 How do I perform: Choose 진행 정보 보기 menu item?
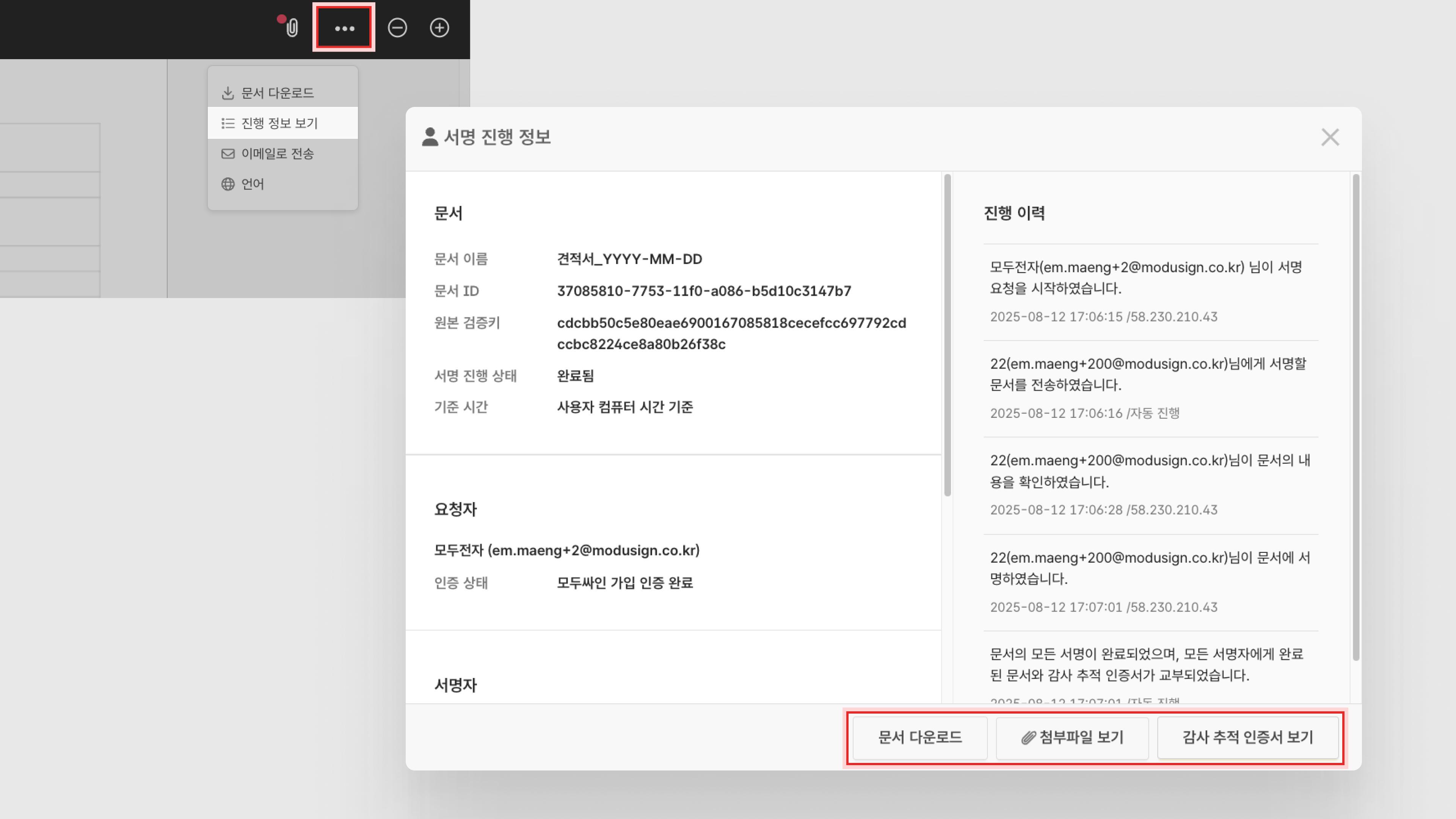point(279,123)
